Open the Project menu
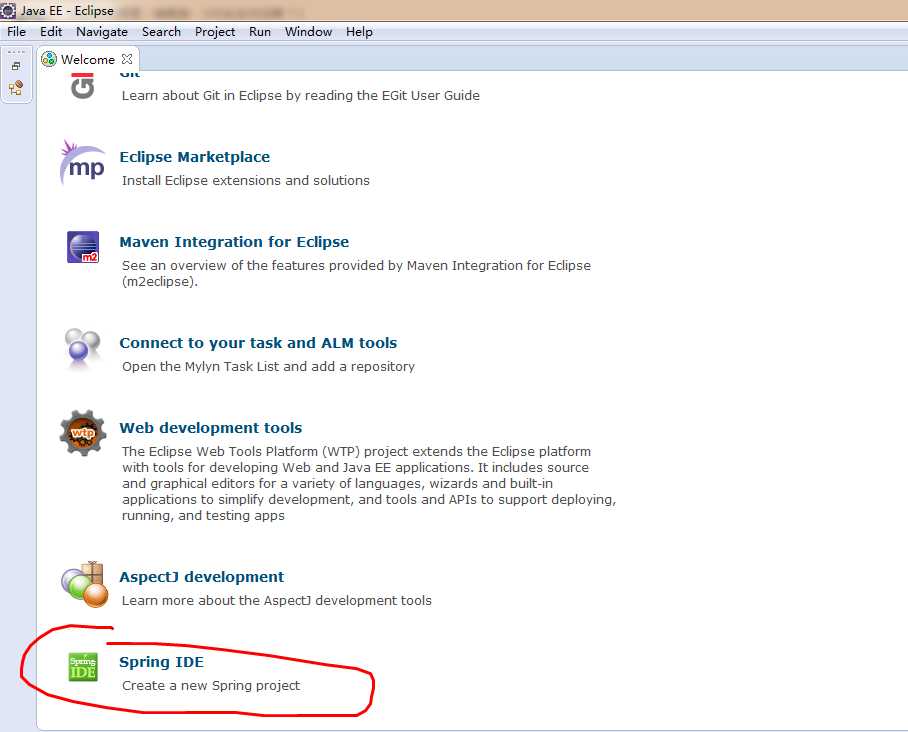The width and height of the screenshot is (908, 732). pos(215,32)
